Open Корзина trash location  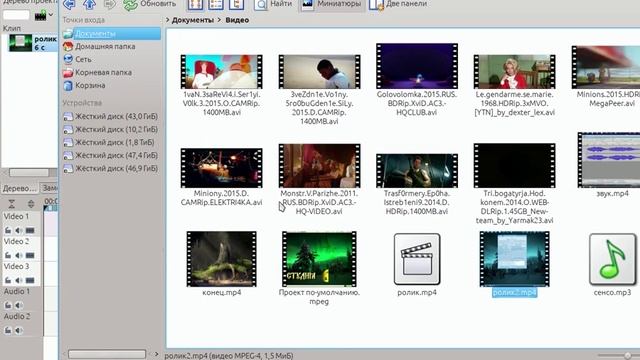click(x=84, y=86)
